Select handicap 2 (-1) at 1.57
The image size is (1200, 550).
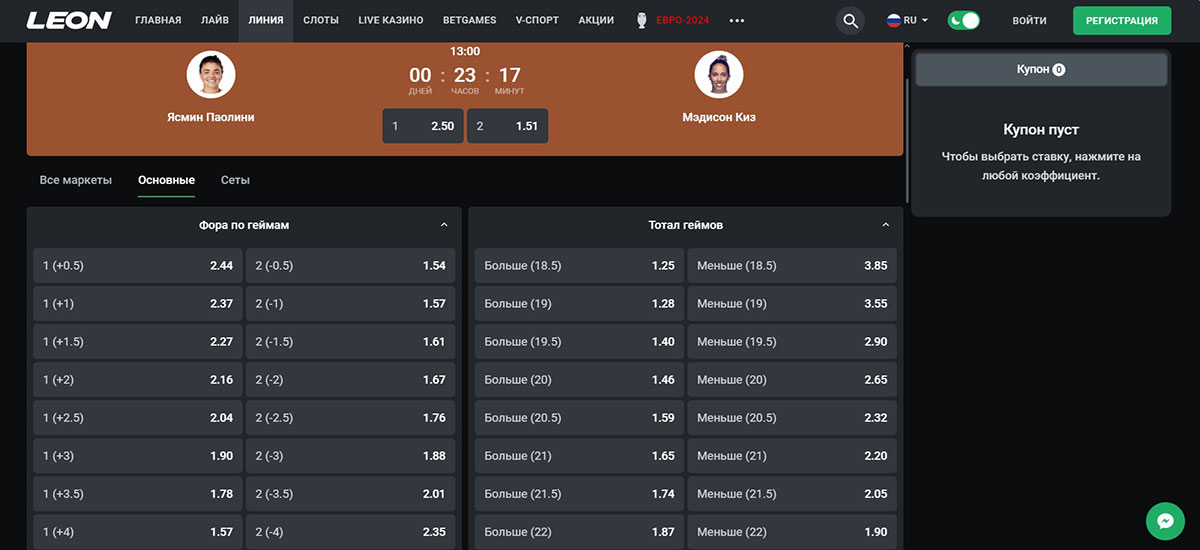[x=350, y=303]
